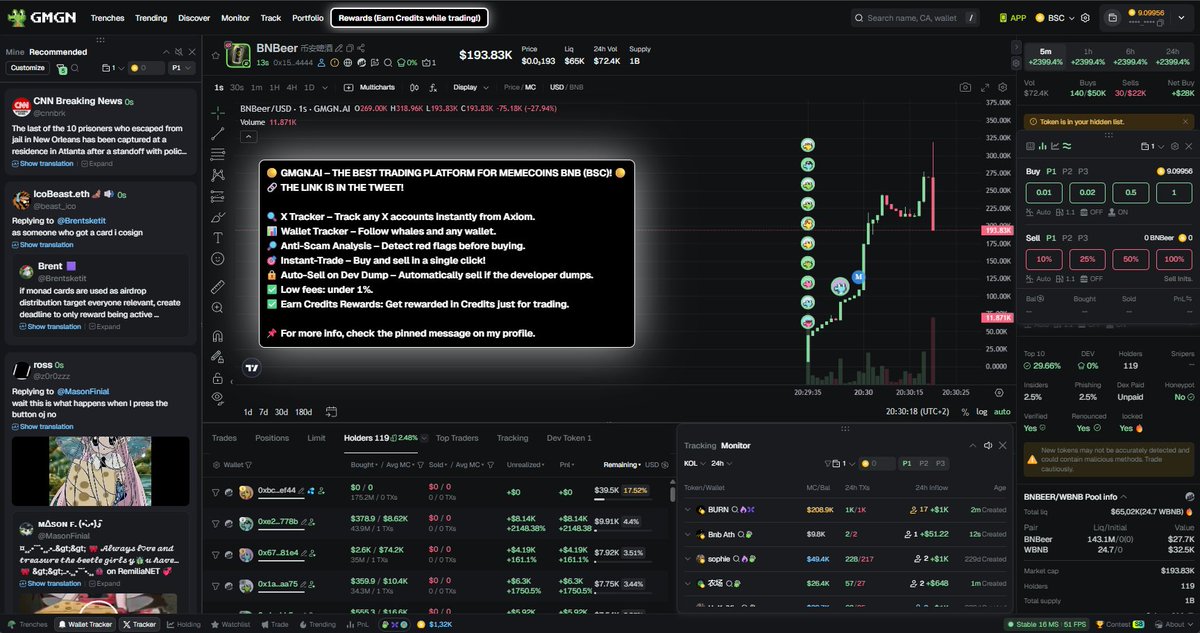Switch chart currency to BNB
Viewport: 1200px width, 633px height.
tap(576, 87)
